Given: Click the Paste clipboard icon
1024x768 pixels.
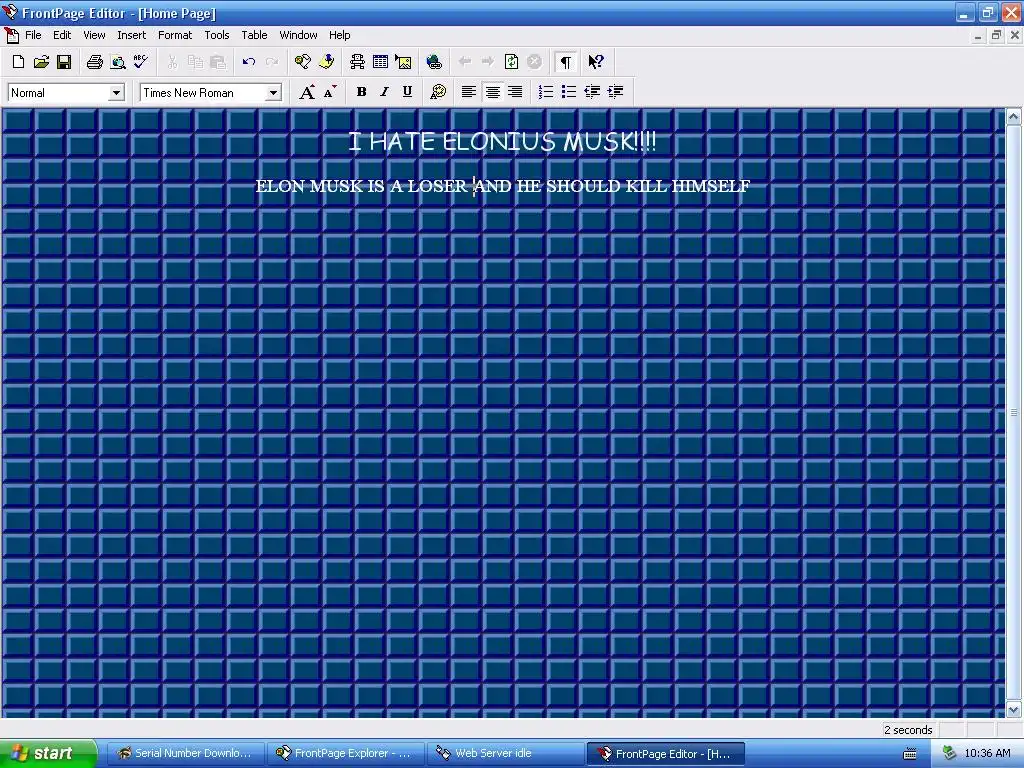Looking at the screenshot, I should [x=218, y=62].
